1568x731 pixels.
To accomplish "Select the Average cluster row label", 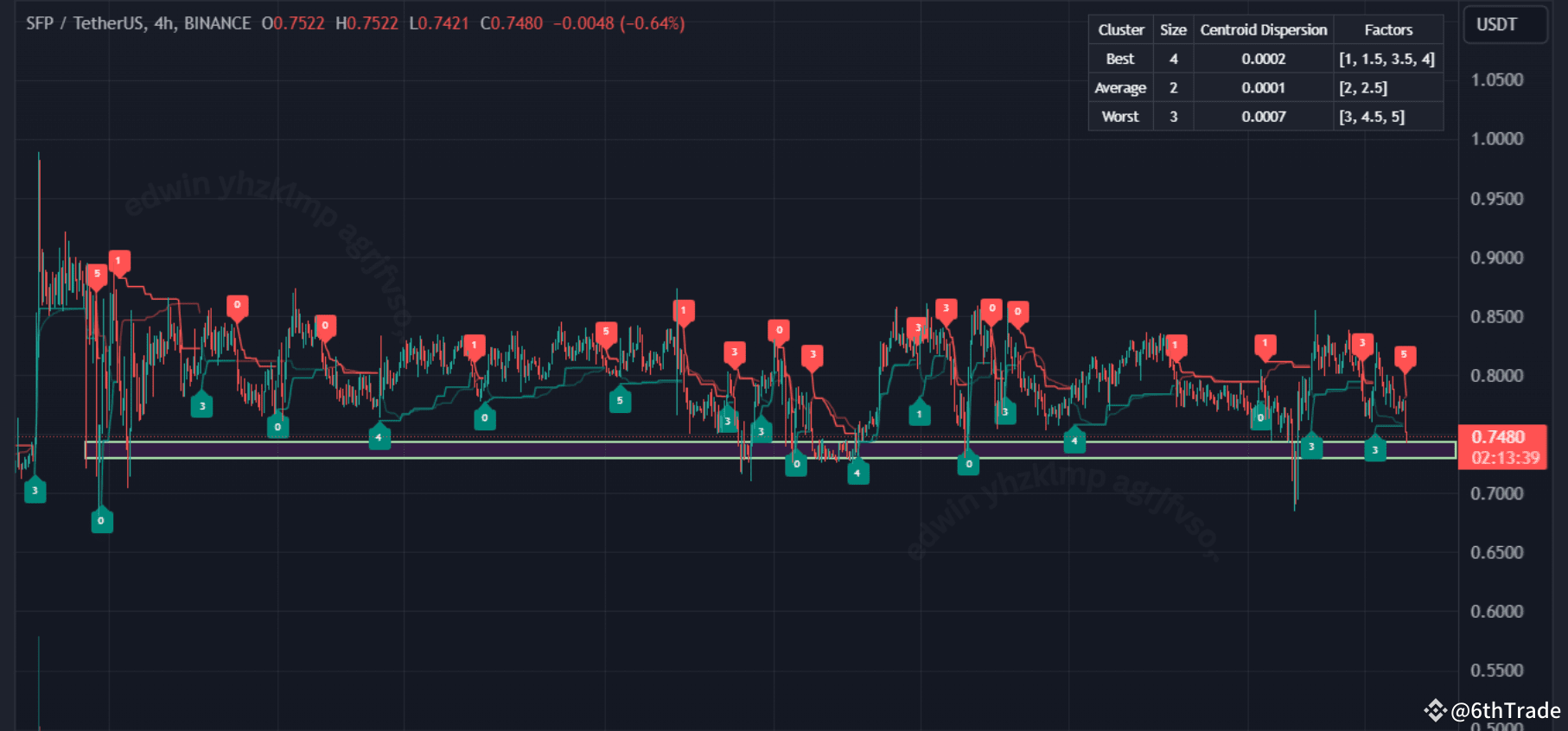I will click(x=1120, y=88).
